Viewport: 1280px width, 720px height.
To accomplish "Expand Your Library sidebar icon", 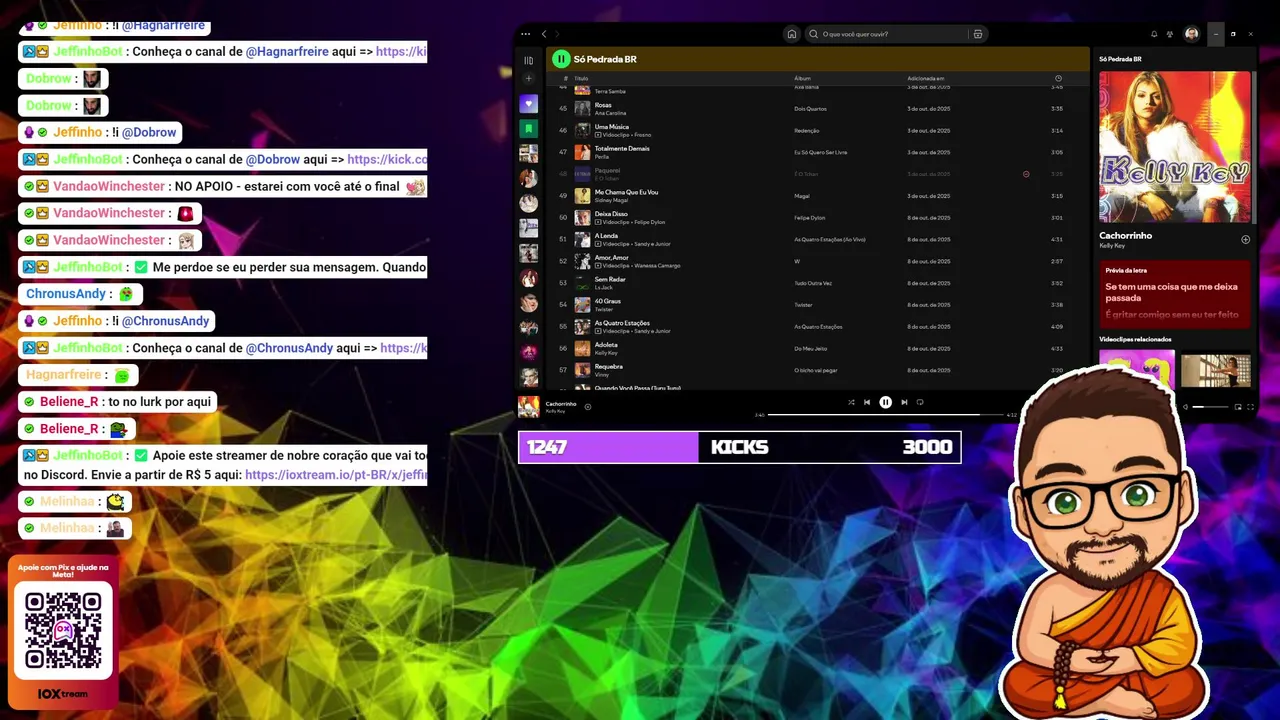I will [x=529, y=60].
